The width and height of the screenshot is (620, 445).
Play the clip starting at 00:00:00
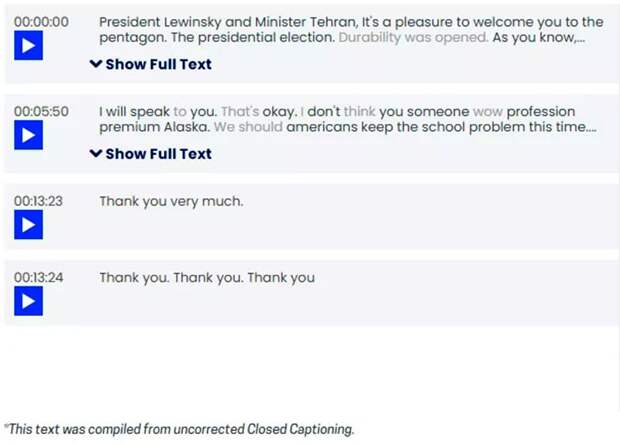click(x=28, y=45)
